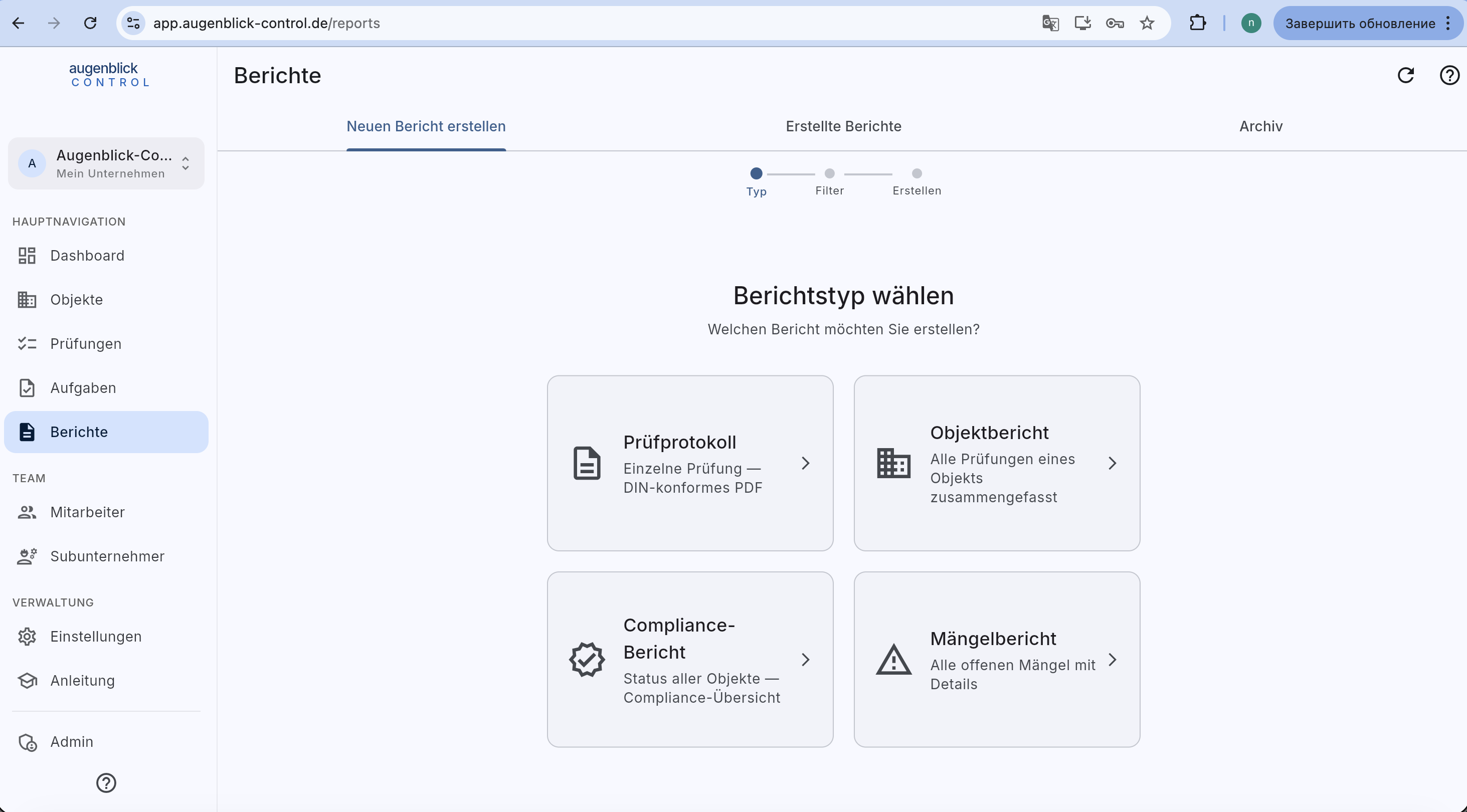Open Admin in the sidebar
The width and height of the screenshot is (1467, 812).
tap(106, 742)
